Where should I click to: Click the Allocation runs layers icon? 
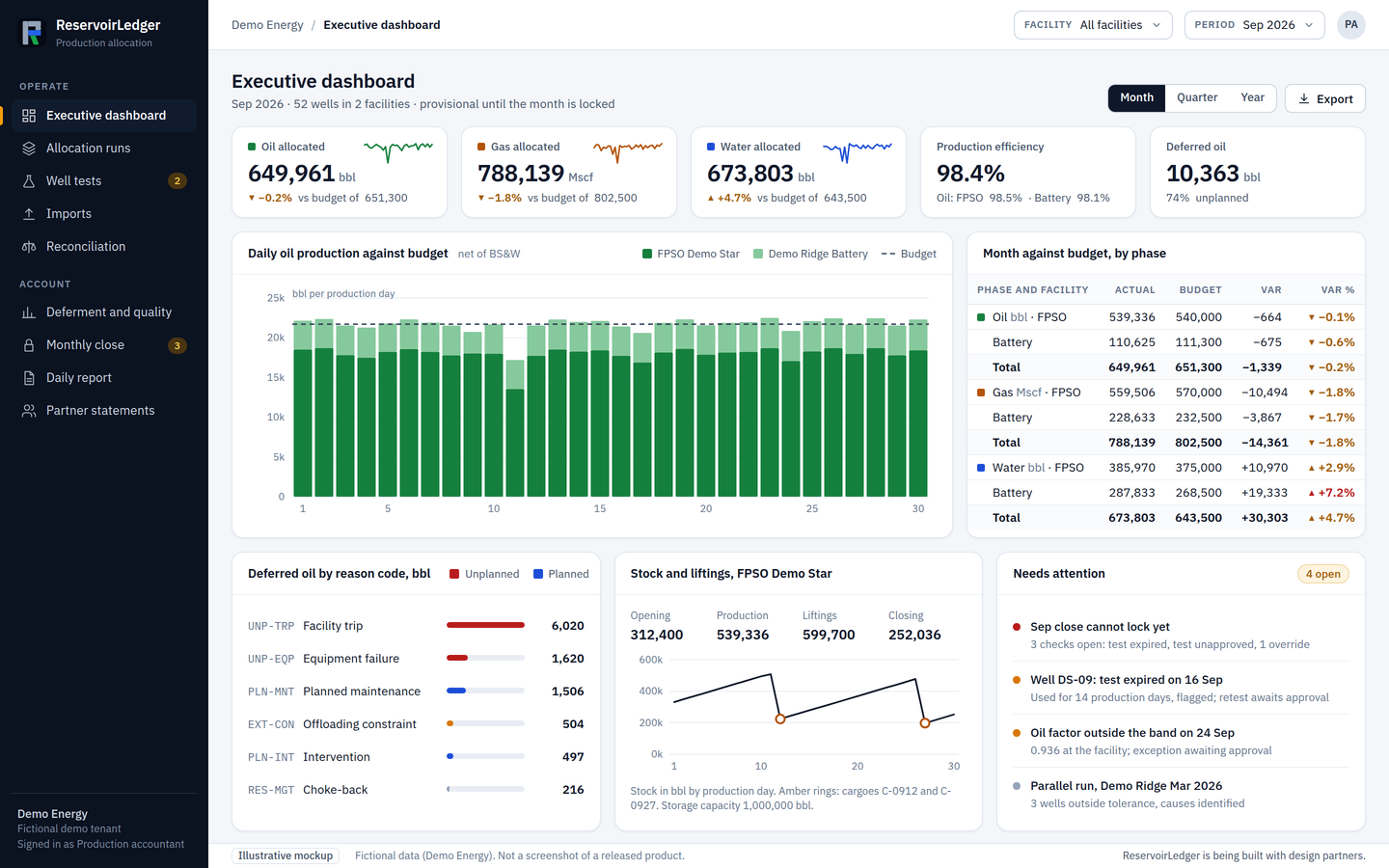(29, 149)
